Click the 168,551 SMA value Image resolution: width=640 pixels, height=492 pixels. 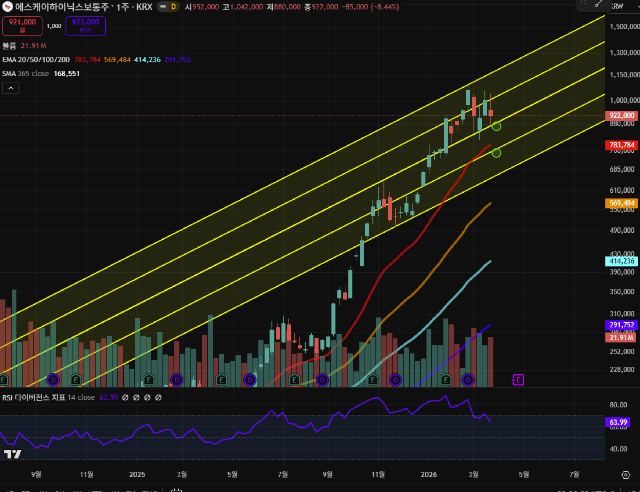[x=67, y=73]
